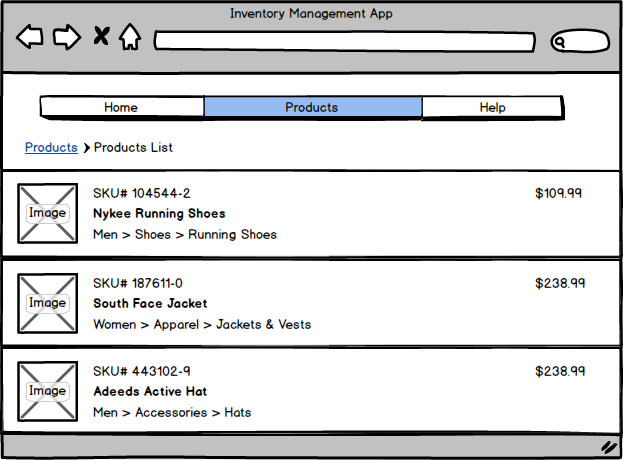This screenshot has width=623, height=460.
Task: Click the browser forward arrow icon
Action: (x=66, y=38)
